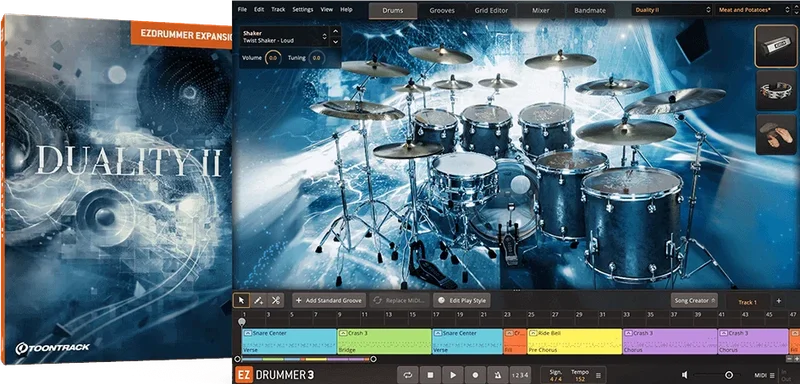Switch to the Bandmate tab
This screenshot has width=800, height=384.
(x=589, y=10)
